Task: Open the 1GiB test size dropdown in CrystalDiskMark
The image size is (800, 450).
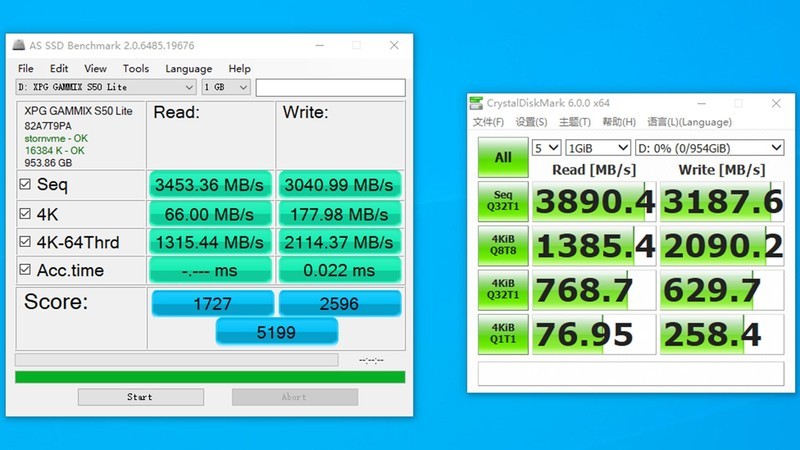Action: point(598,148)
